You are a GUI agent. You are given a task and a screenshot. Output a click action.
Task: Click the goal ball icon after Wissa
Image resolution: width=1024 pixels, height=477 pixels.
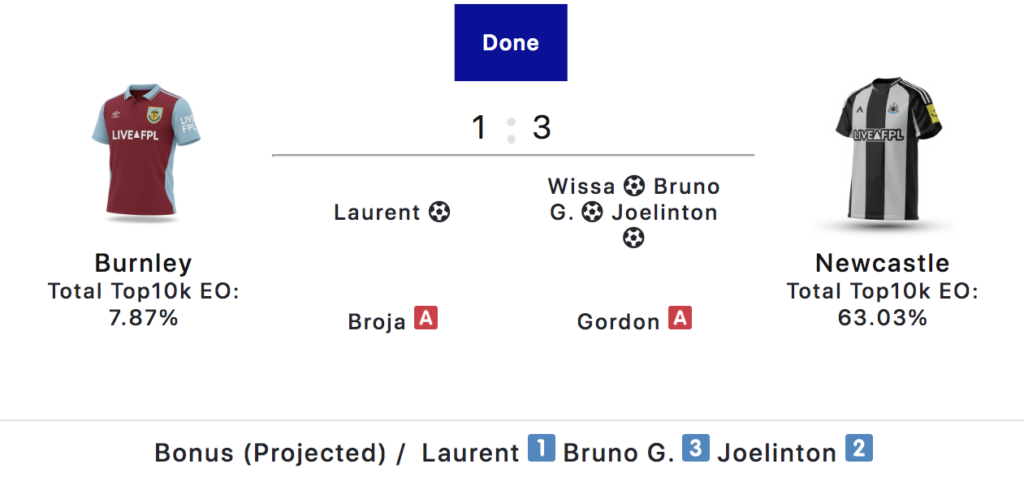point(634,186)
